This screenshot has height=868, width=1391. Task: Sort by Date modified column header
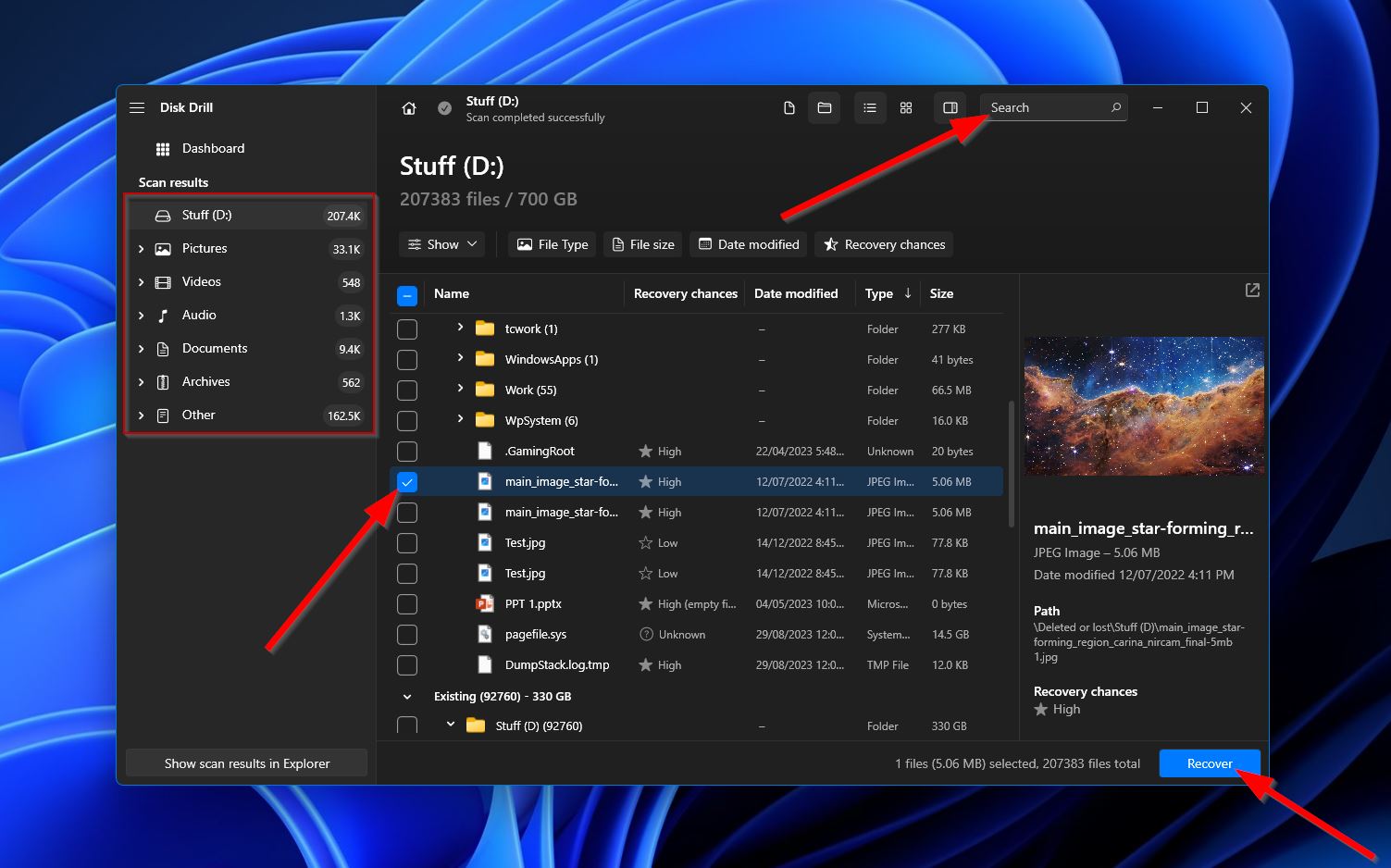click(x=796, y=293)
